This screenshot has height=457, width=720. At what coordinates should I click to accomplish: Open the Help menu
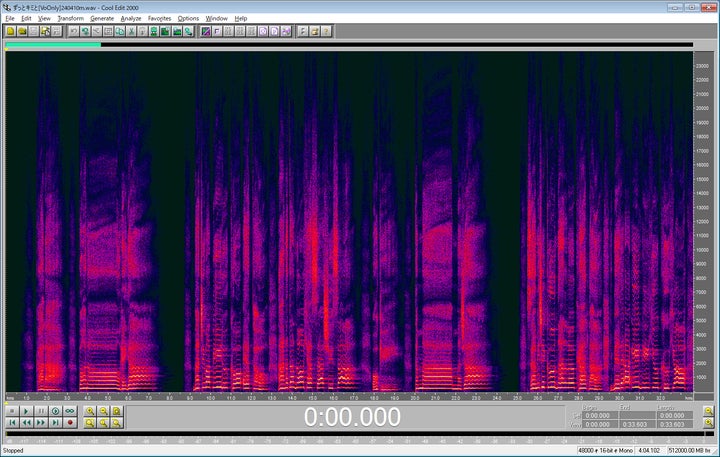click(241, 18)
